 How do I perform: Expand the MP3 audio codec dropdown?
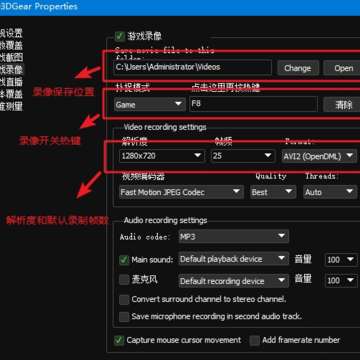click(x=234, y=236)
